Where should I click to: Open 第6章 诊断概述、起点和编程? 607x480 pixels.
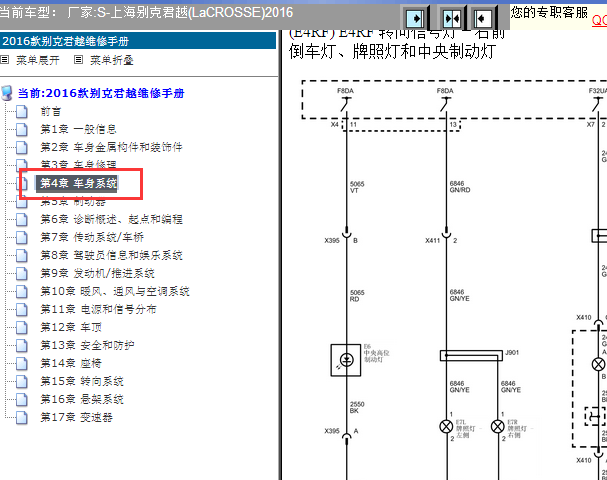111,219
